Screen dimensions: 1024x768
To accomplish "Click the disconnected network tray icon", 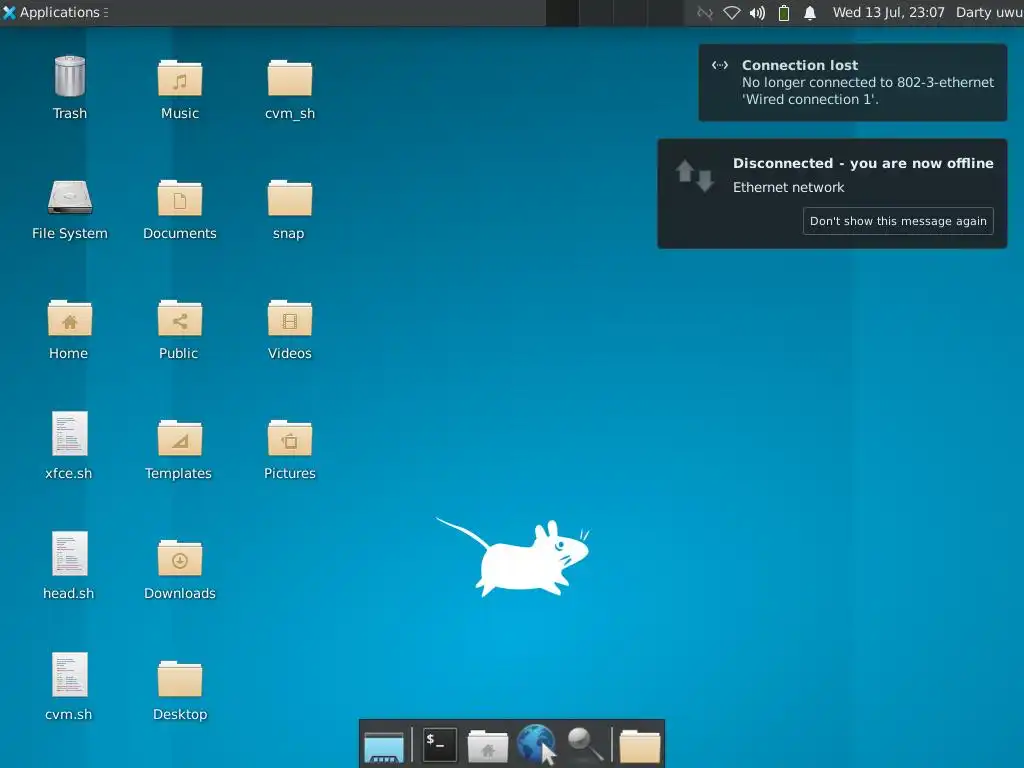I will pyautogui.click(x=705, y=13).
